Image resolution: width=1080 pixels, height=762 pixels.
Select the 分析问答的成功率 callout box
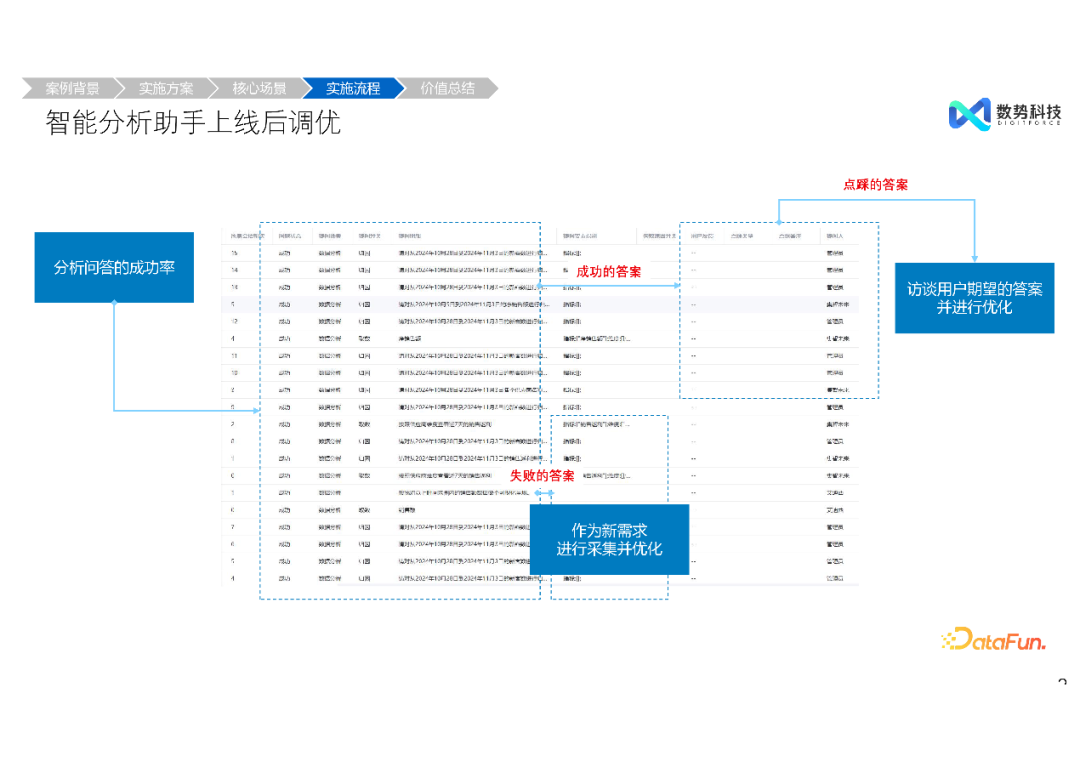tap(114, 267)
